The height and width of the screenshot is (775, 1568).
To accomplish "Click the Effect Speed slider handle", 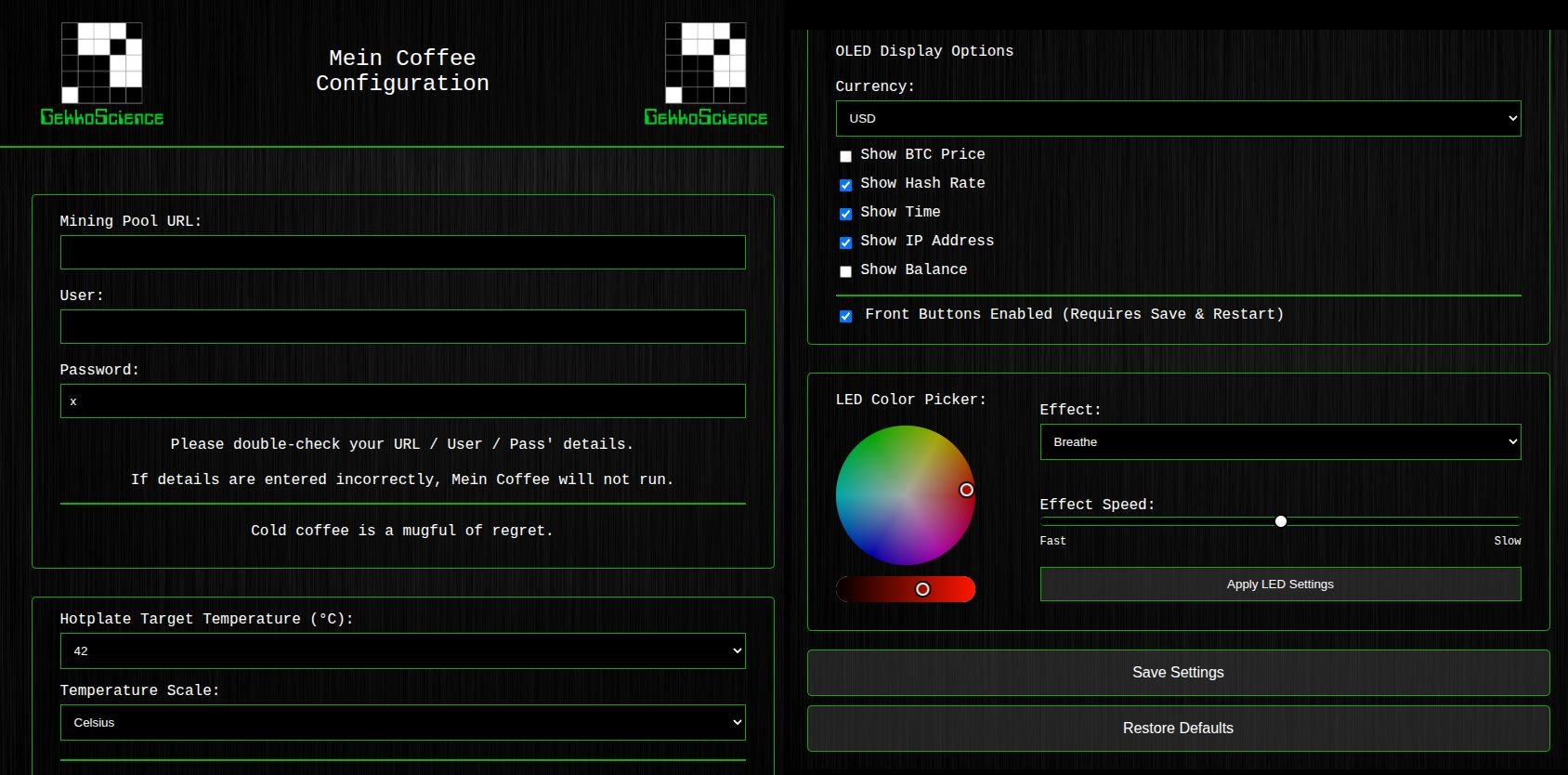I will pos(1281,521).
